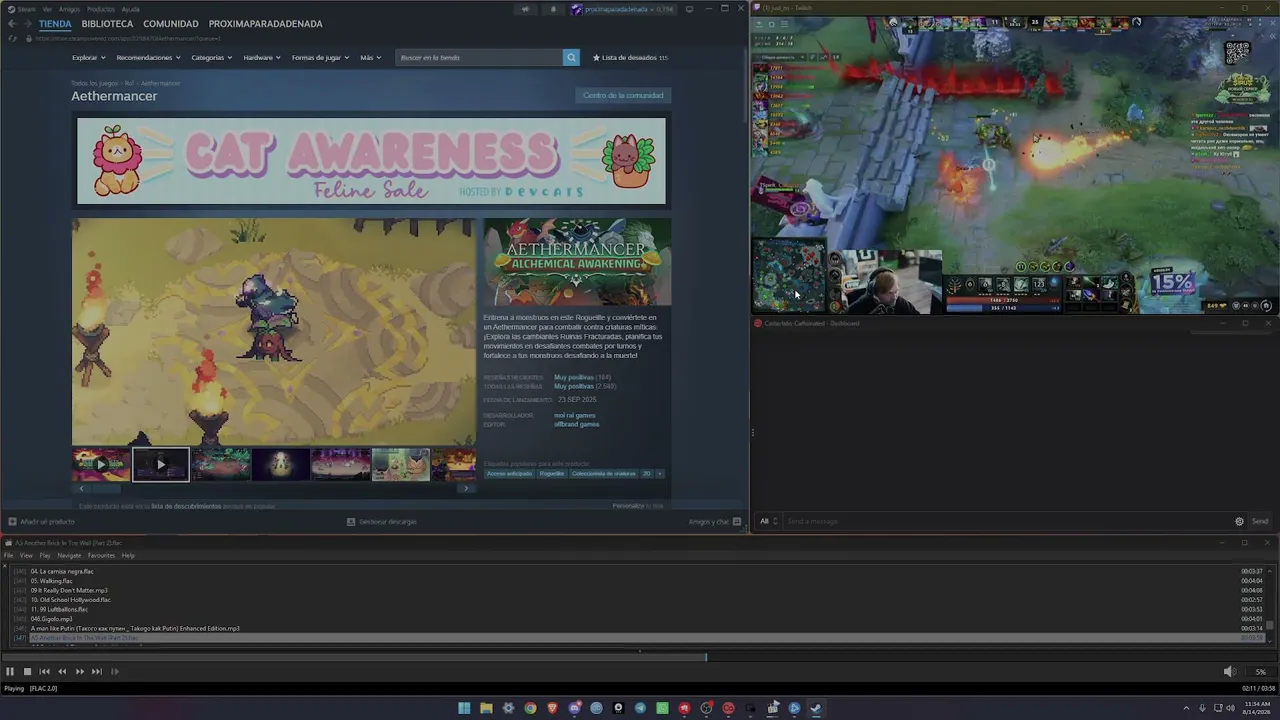Open File Explorer from the taskbar

coord(486,708)
